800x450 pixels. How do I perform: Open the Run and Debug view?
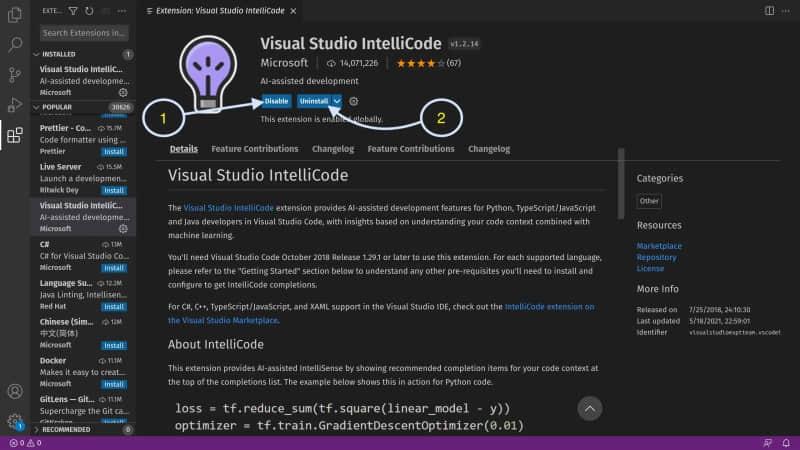point(15,105)
